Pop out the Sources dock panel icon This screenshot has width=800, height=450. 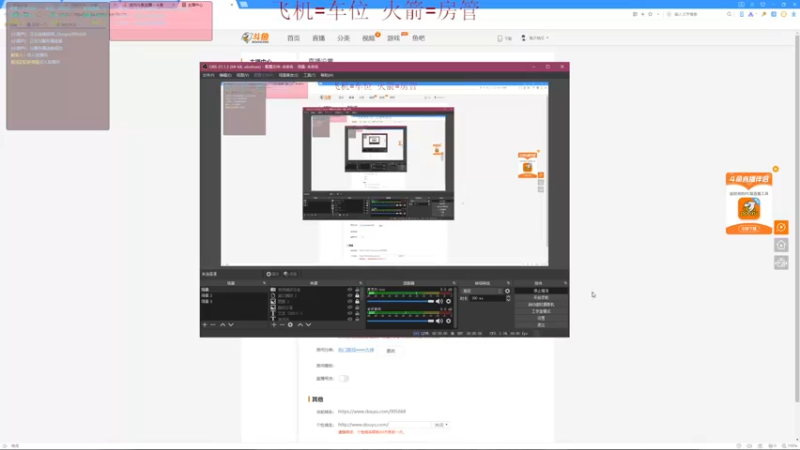coord(361,283)
